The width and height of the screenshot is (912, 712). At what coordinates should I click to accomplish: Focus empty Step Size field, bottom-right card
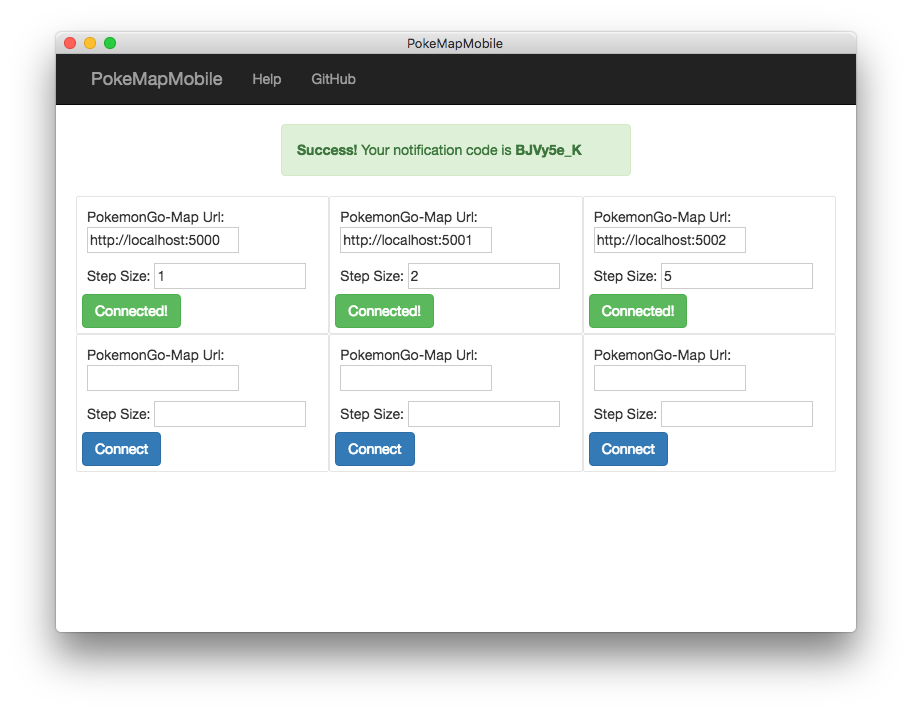tap(737, 414)
